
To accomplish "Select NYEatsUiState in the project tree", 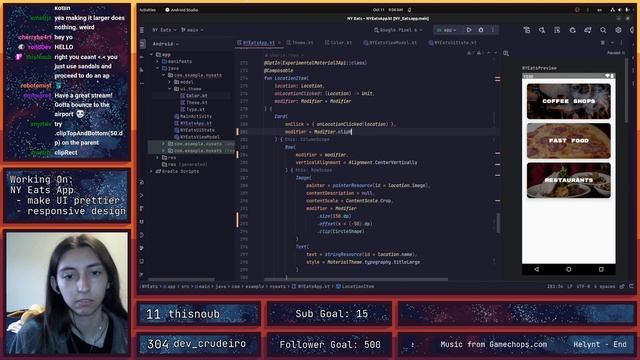I will point(194,130).
